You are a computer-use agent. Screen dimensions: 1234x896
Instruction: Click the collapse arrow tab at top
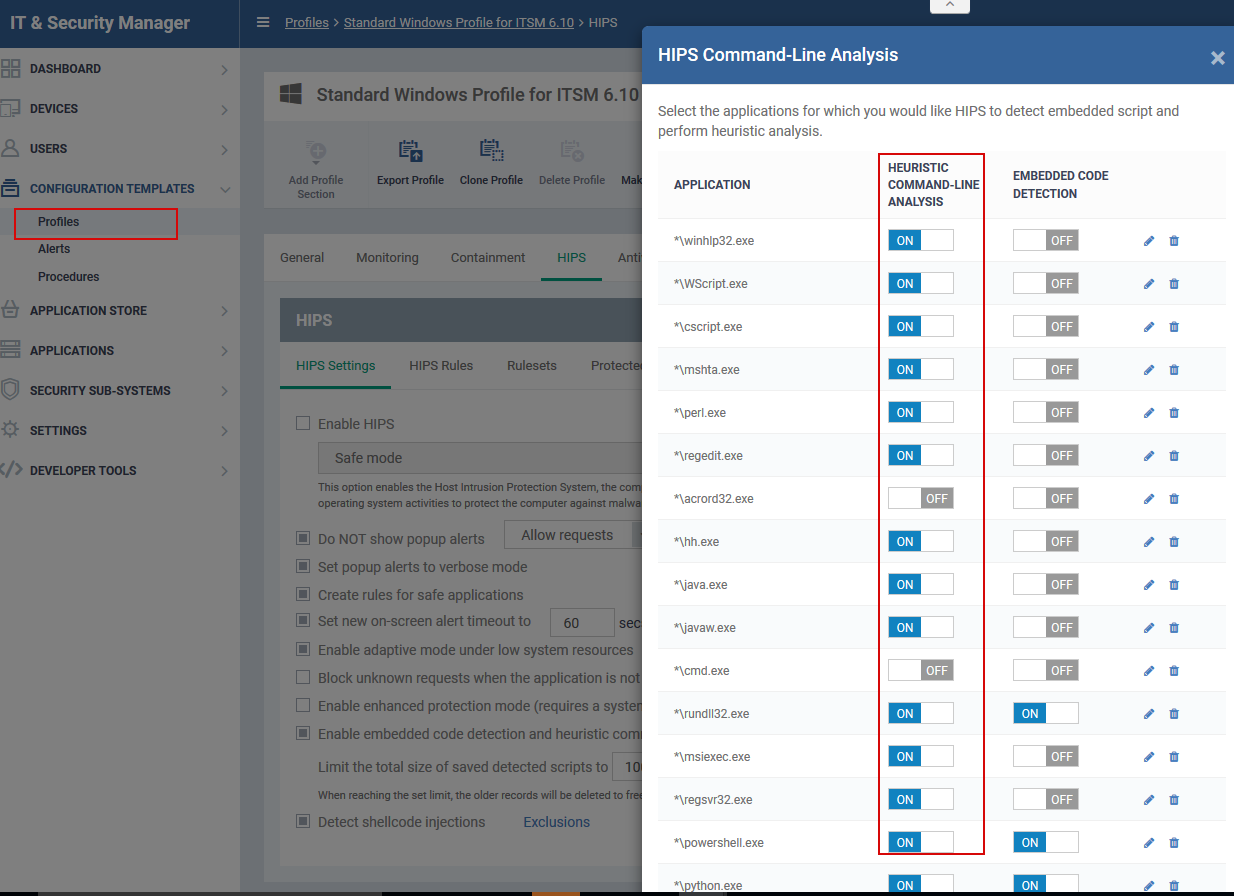click(950, 5)
